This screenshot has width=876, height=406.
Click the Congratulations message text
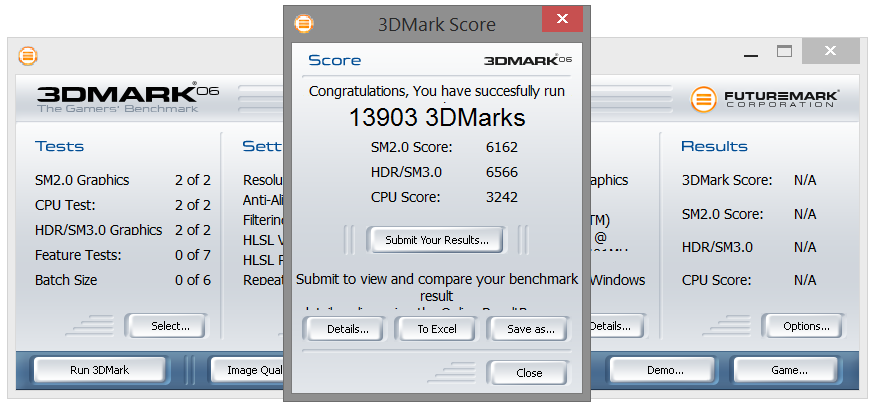click(437, 91)
